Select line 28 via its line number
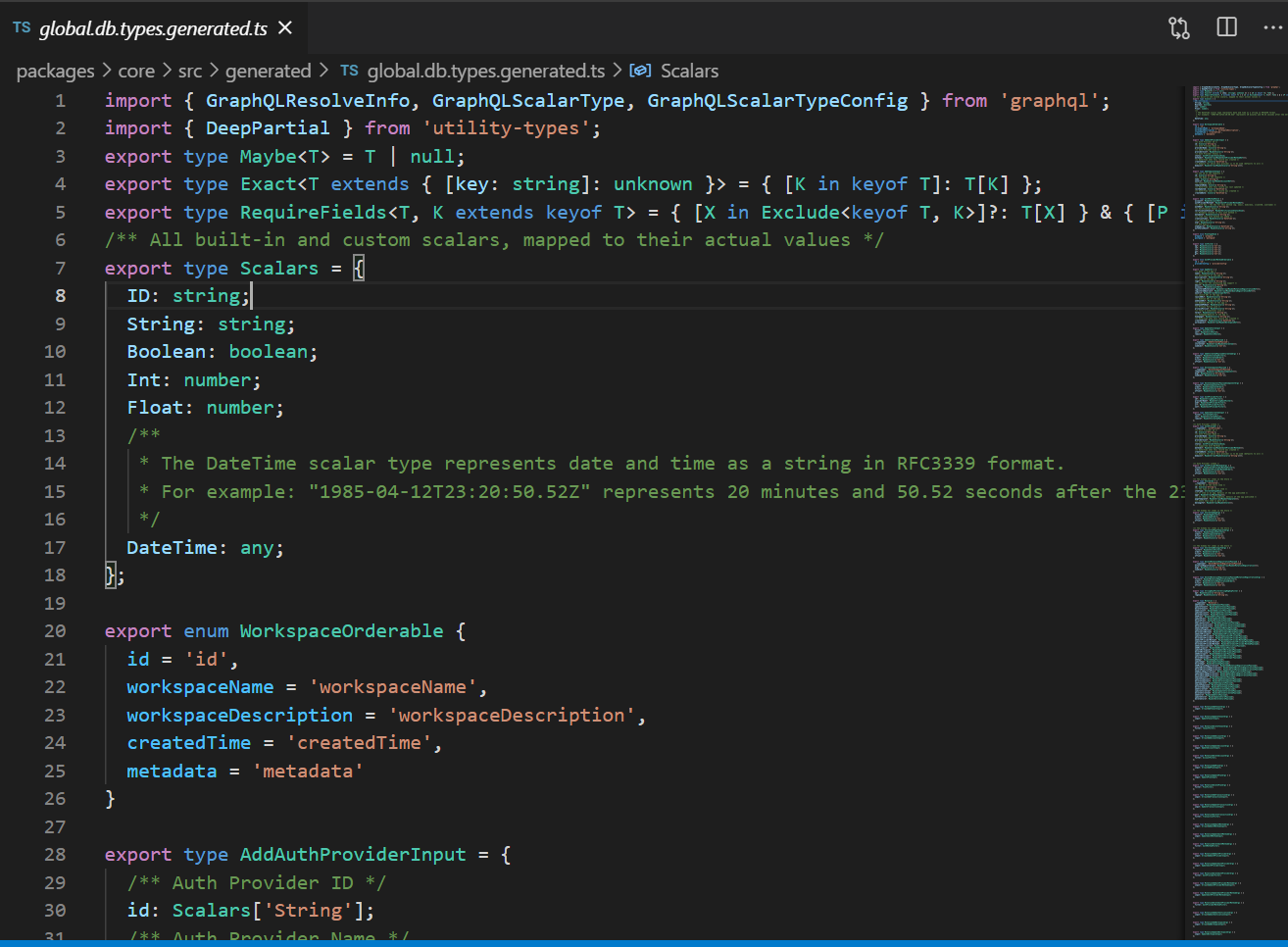The height and width of the screenshot is (947, 1288). click(x=55, y=855)
